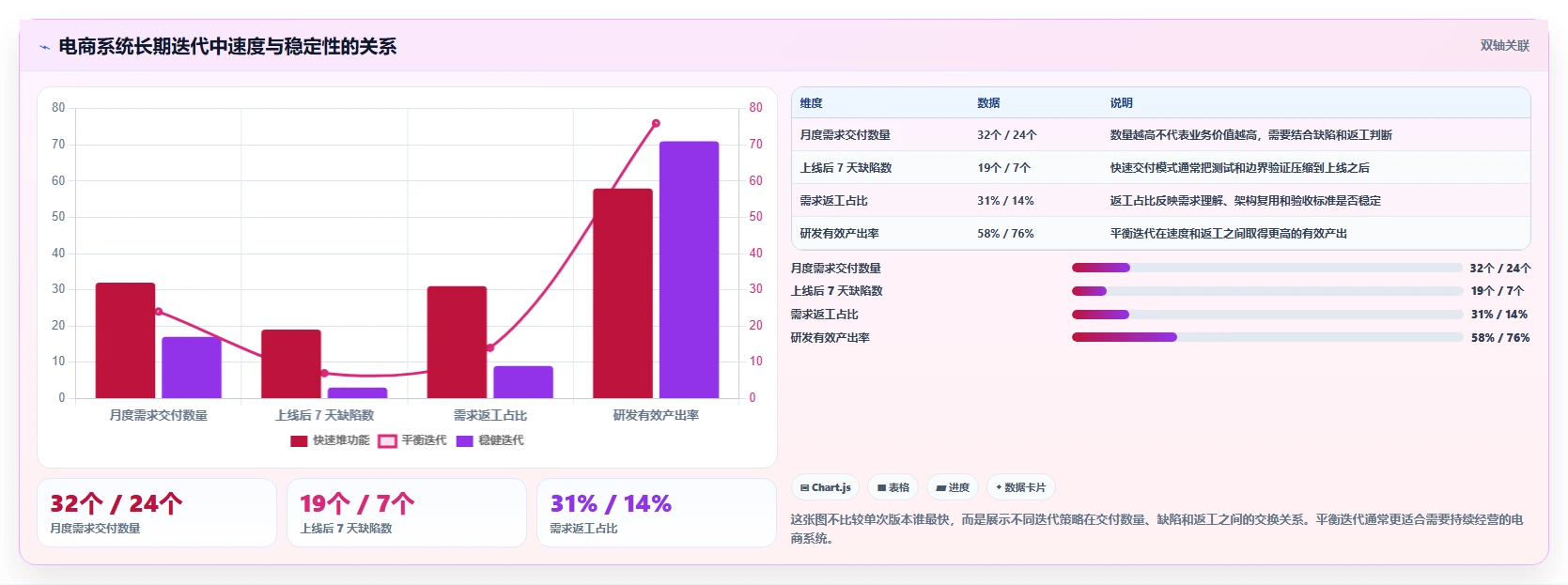1568x585 pixels.
Task: Click the line point at 需求返工占比
Action: click(490, 347)
